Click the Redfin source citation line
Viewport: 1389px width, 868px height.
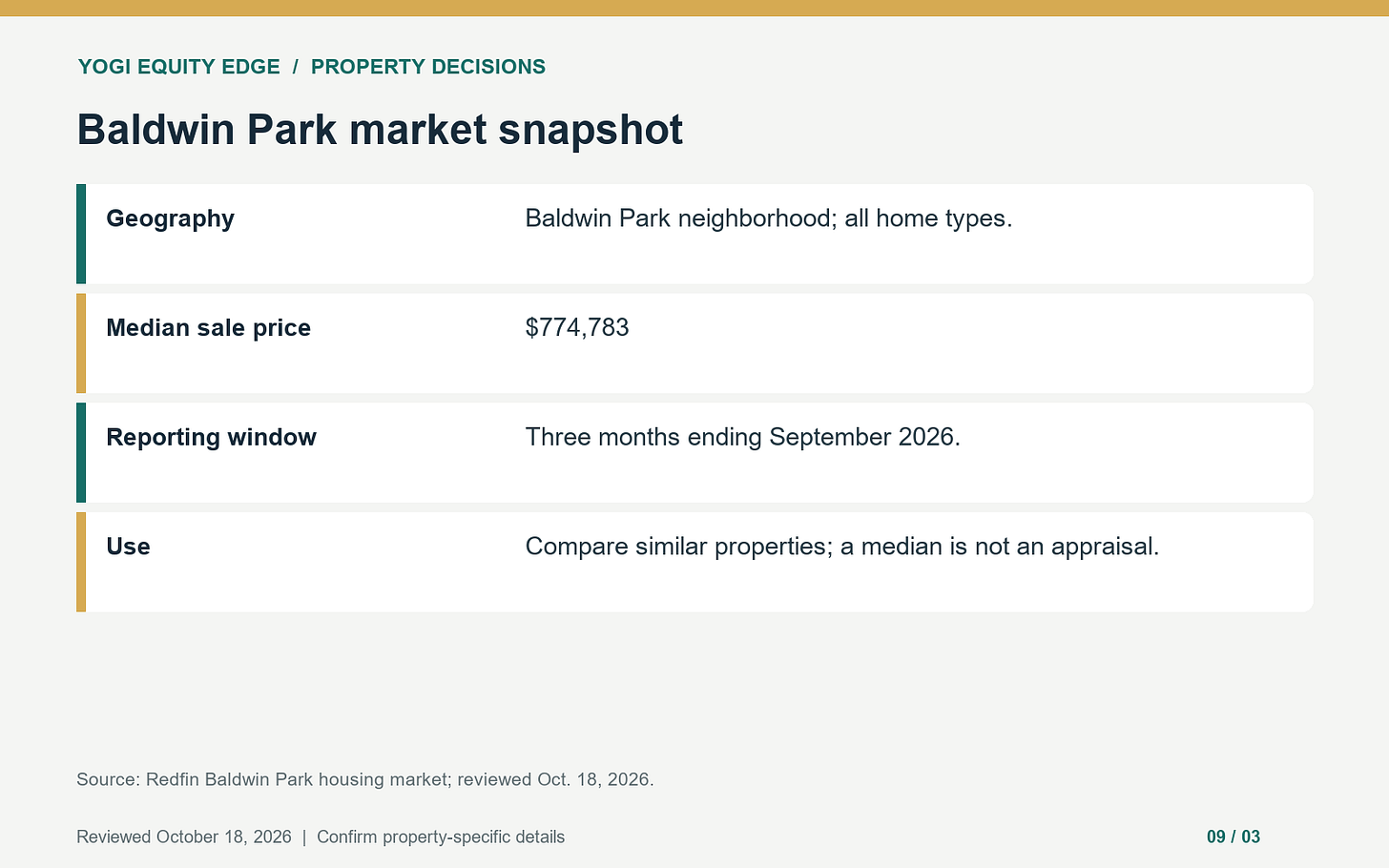tap(365, 779)
